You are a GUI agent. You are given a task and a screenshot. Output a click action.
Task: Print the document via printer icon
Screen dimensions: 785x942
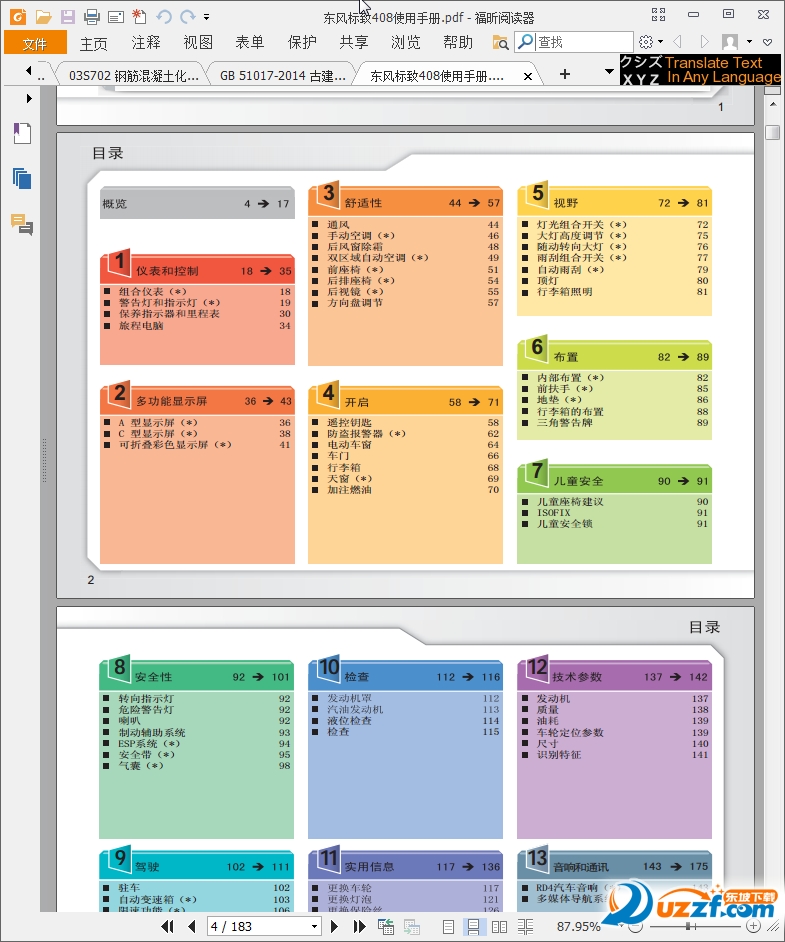92,16
